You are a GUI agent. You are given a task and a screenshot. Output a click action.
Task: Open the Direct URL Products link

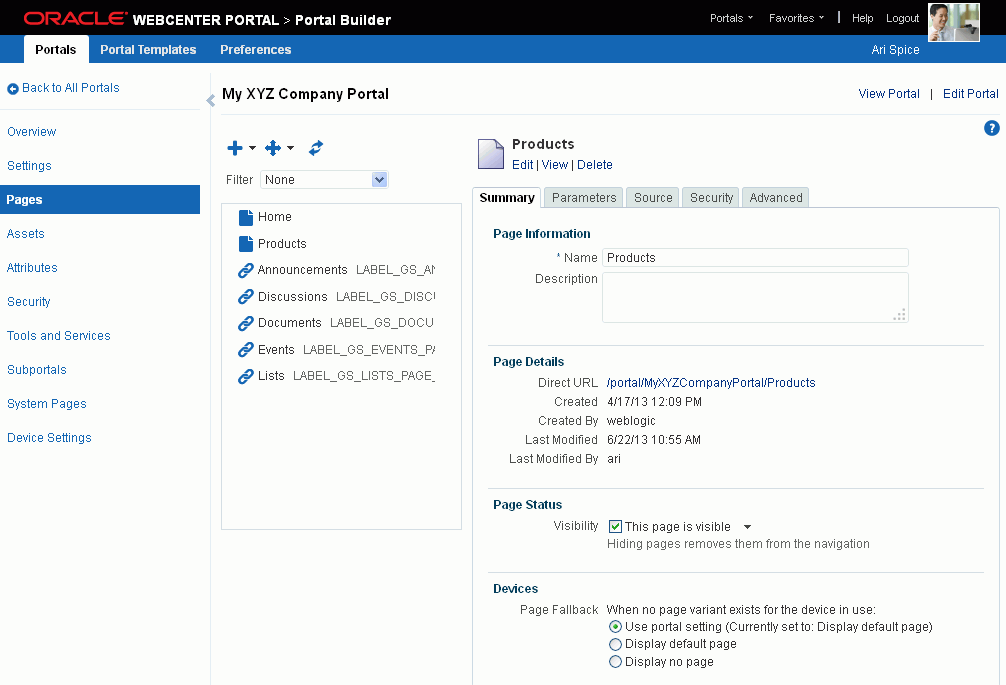(x=711, y=383)
